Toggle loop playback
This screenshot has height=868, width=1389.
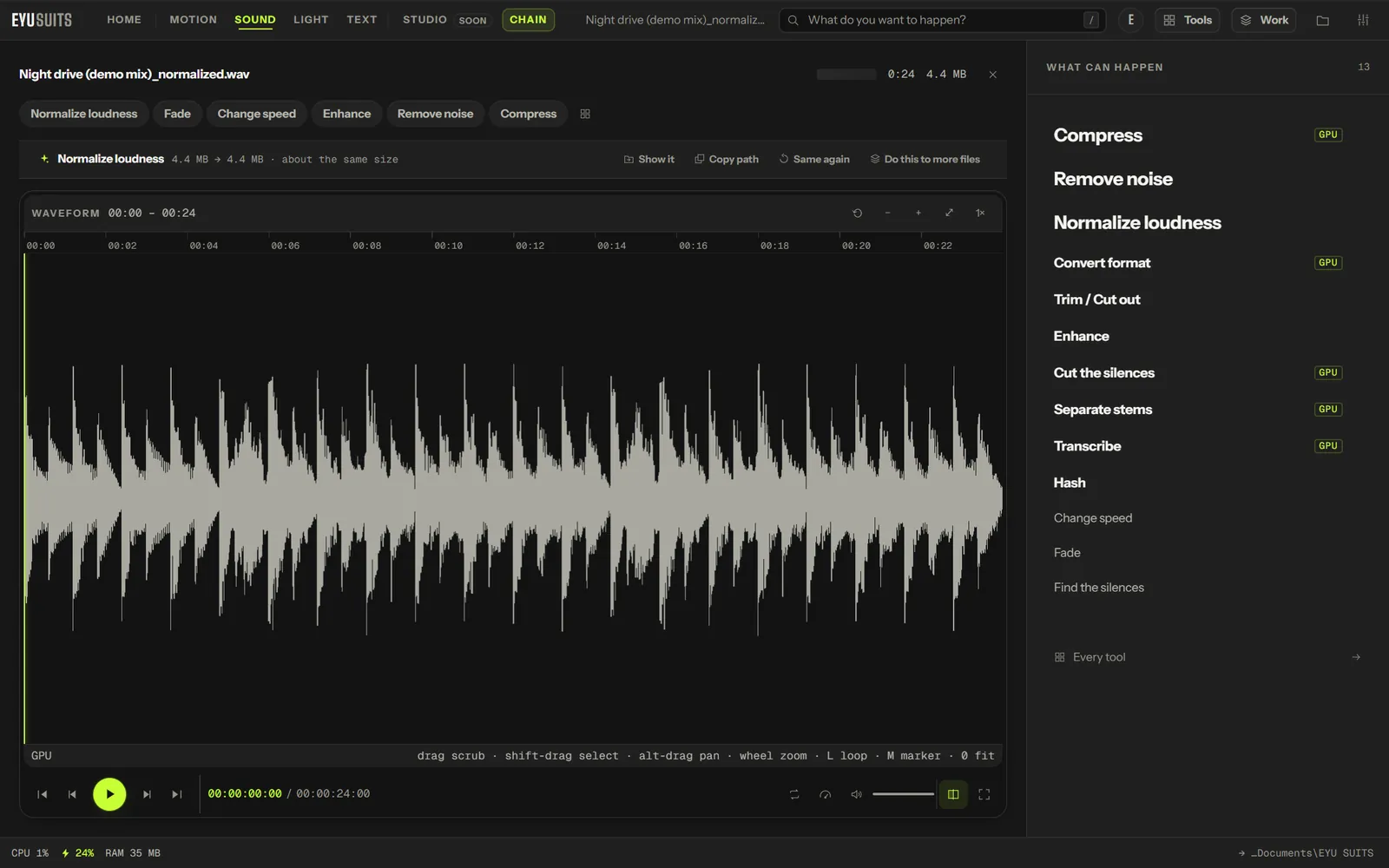click(794, 794)
